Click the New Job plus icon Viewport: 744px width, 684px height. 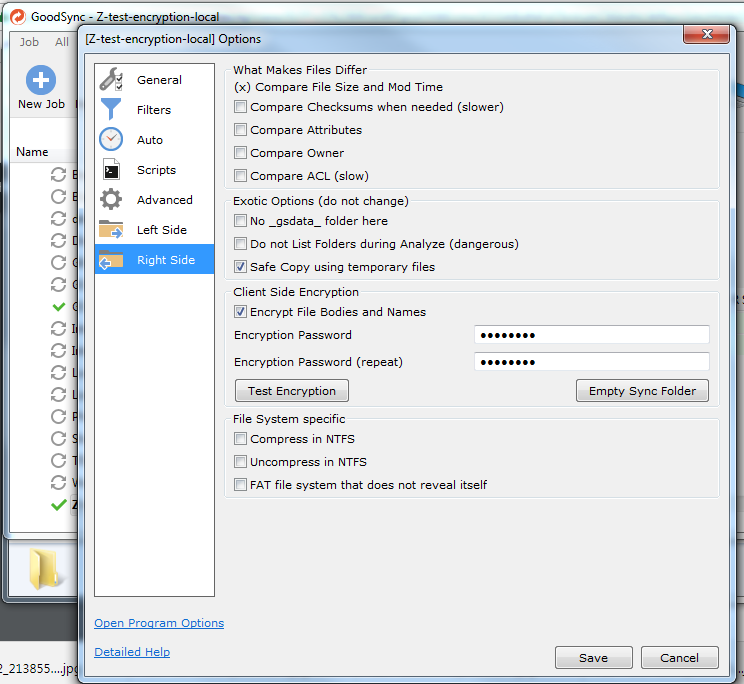[x=41, y=80]
